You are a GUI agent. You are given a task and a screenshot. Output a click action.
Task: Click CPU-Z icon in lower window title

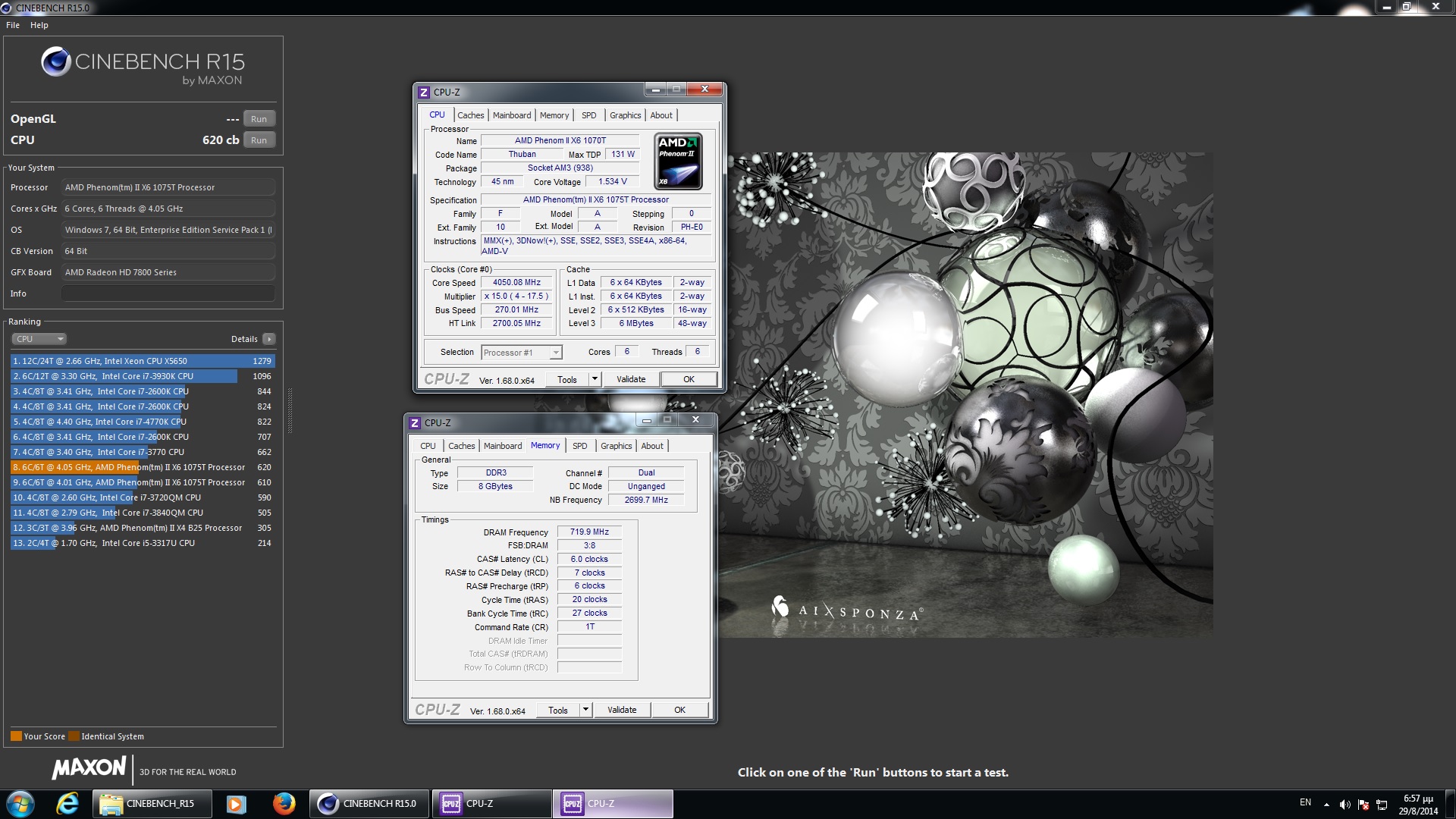(x=415, y=423)
